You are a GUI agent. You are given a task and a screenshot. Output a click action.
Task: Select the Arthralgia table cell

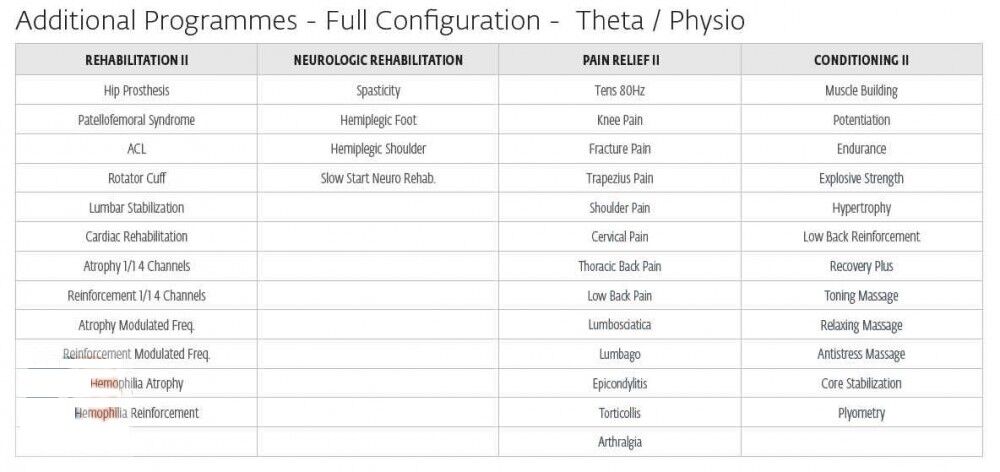(x=620, y=442)
